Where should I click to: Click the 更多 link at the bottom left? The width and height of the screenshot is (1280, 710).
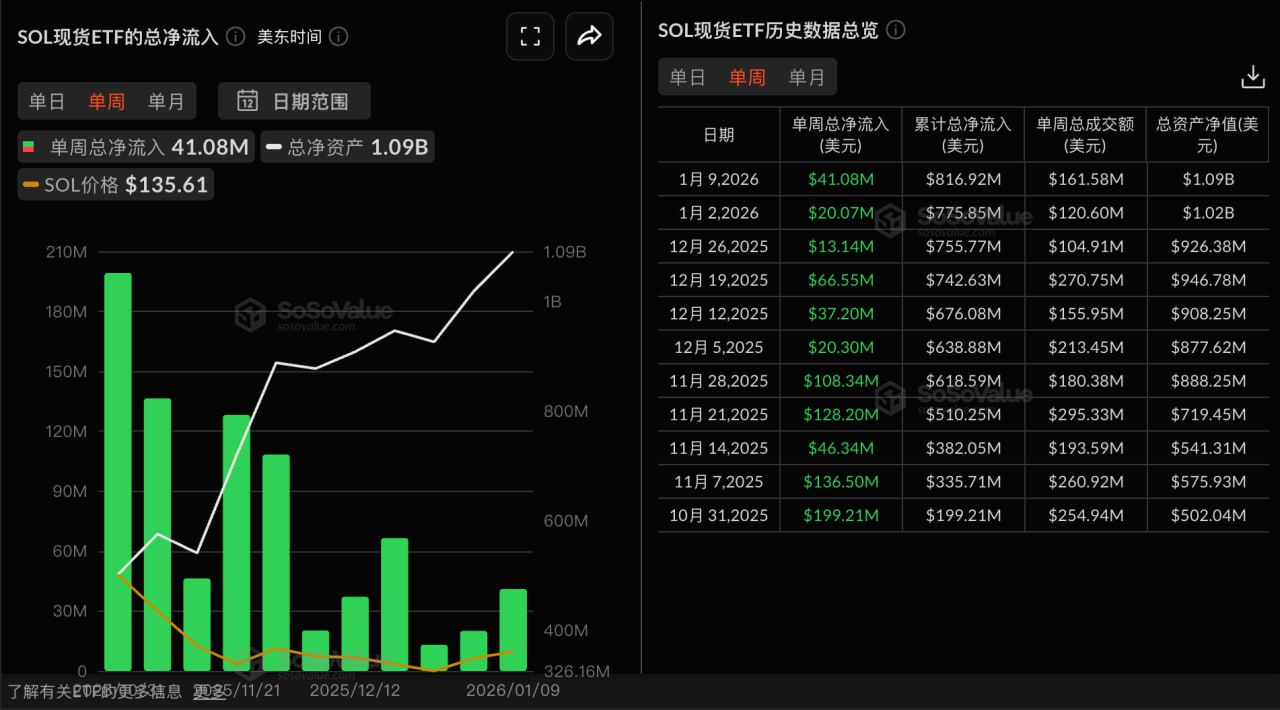click(211, 691)
